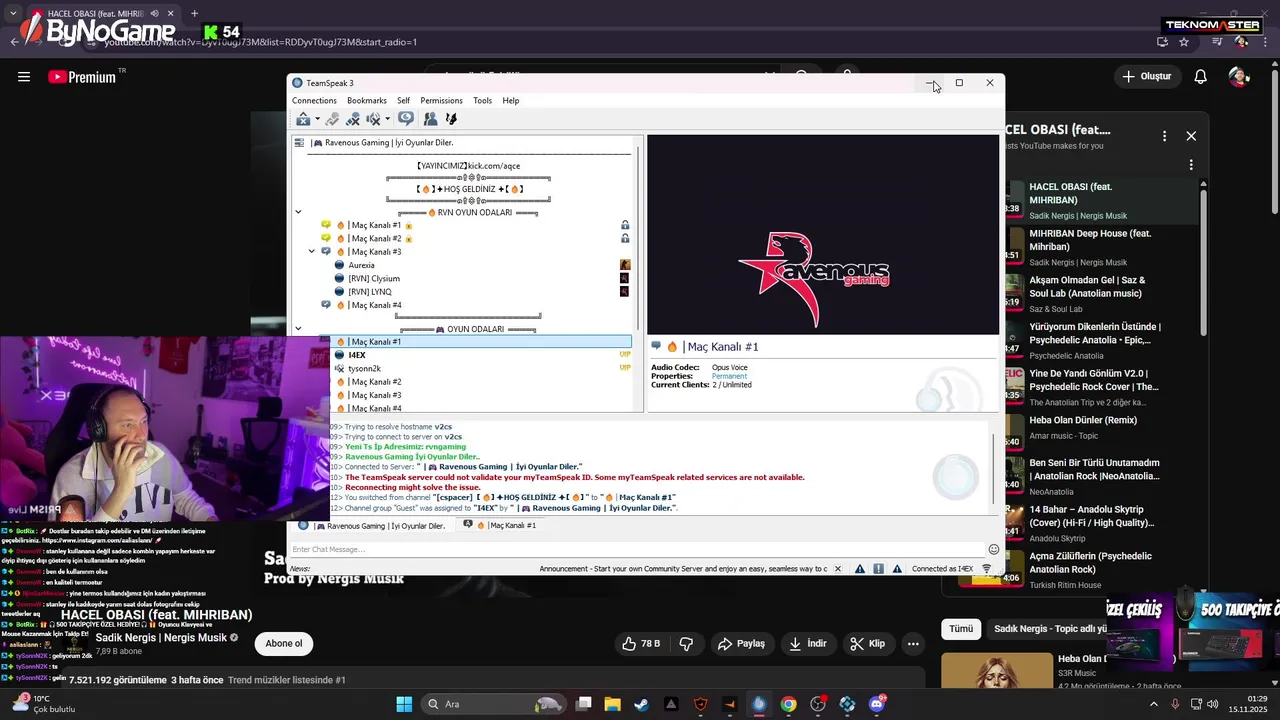
Task: Open the Tools menu
Action: pyautogui.click(x=482, y=100)
